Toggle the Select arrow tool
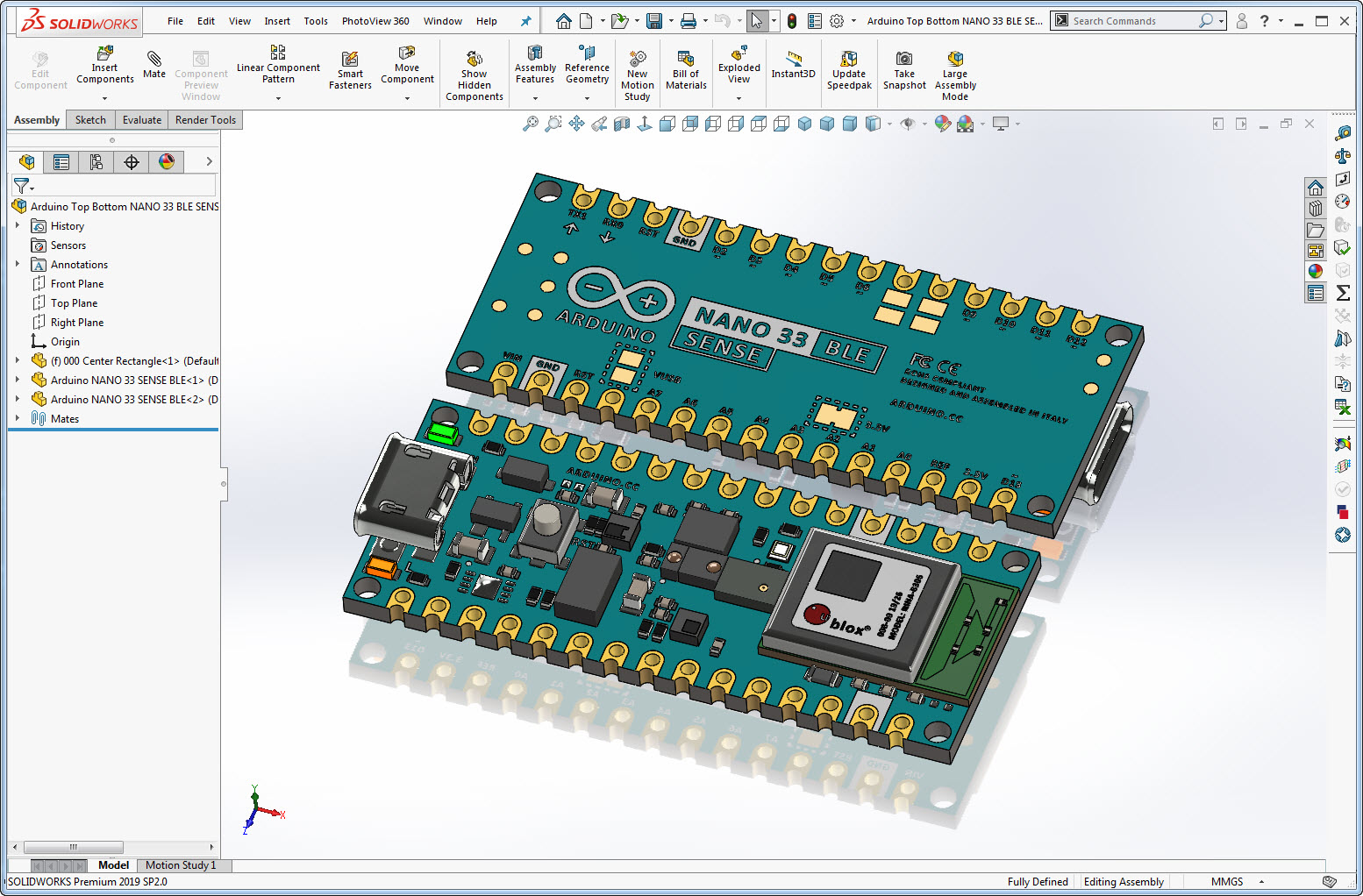The width and height of the screenshot is (1363, 896). click(757, 21)
